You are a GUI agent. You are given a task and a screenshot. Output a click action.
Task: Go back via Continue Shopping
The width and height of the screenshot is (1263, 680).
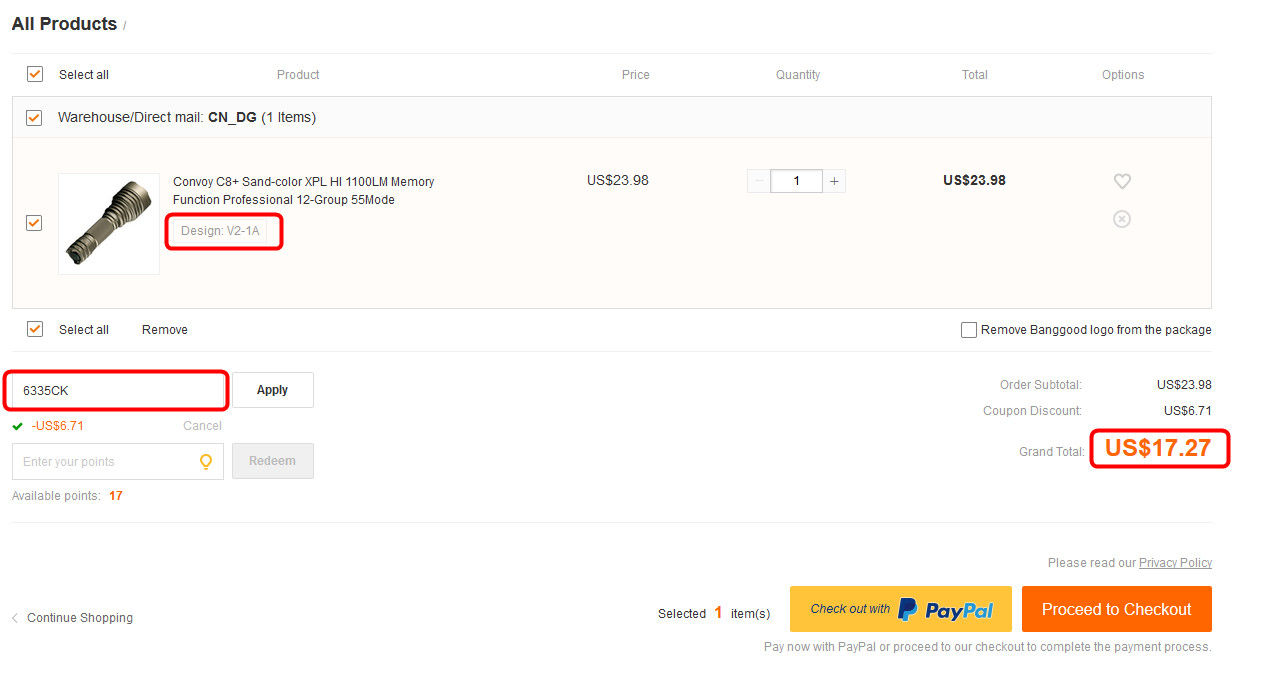80,618
